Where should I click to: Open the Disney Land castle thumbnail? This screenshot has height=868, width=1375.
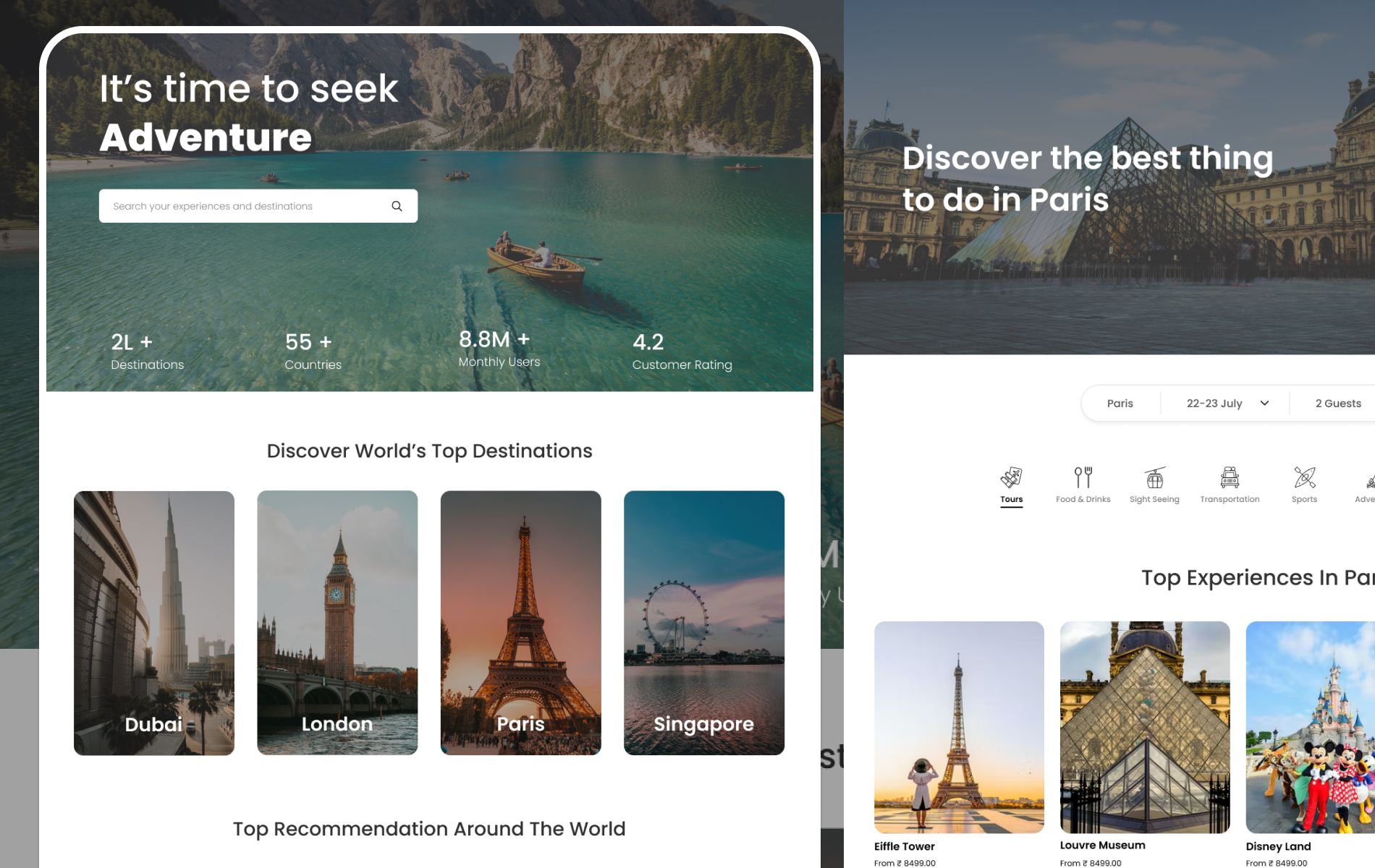click(1309, 728)
